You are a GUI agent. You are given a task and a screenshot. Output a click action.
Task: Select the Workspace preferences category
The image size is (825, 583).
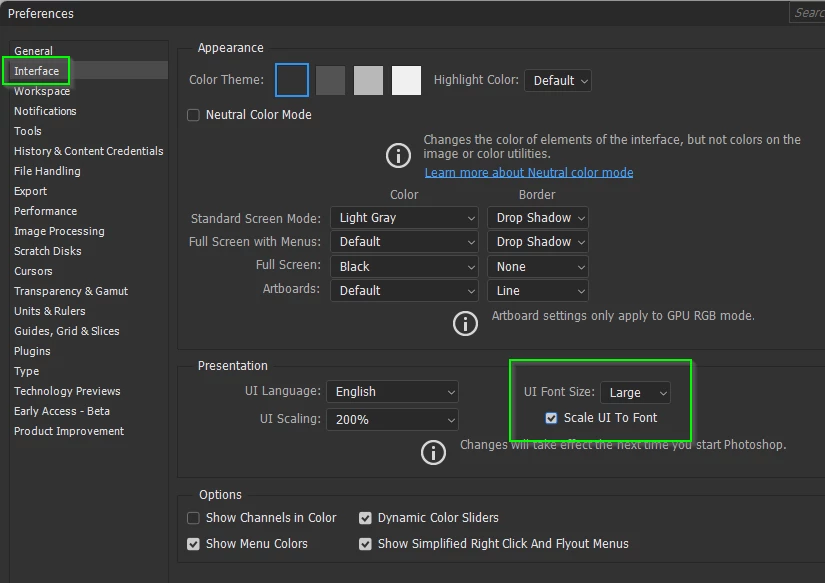(42, 91)
